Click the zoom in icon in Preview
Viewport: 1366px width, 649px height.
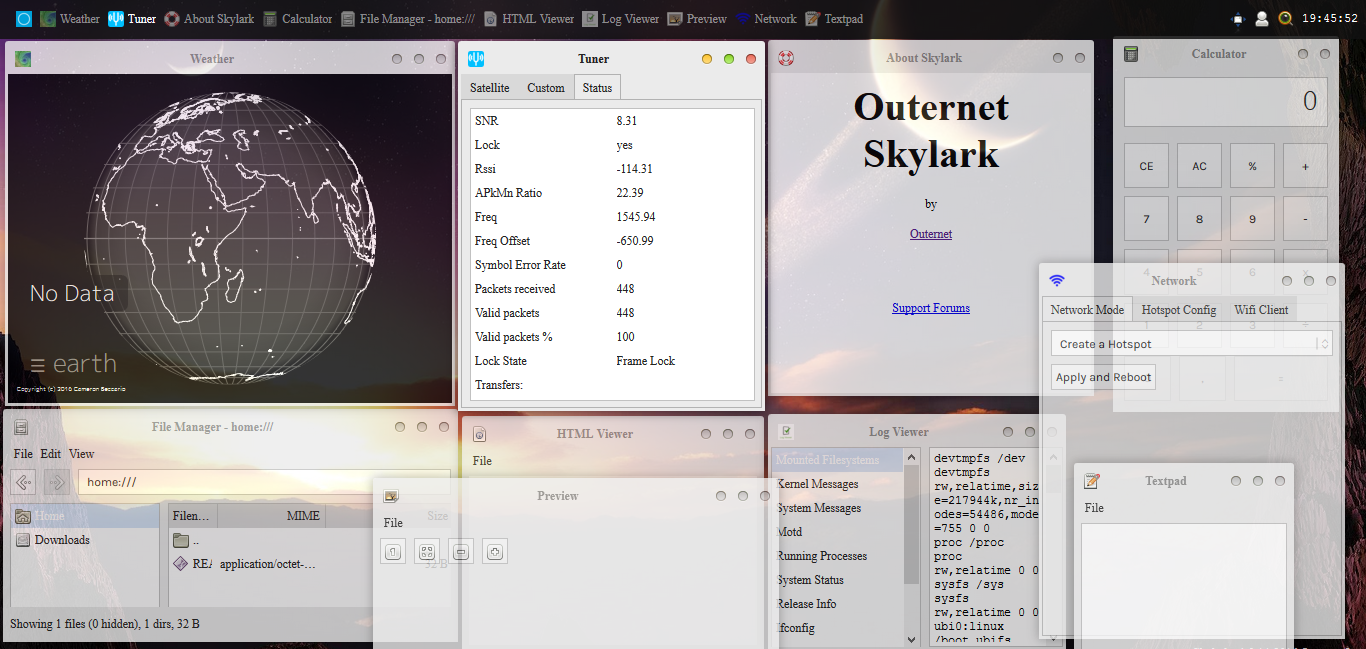pos(494,551)
